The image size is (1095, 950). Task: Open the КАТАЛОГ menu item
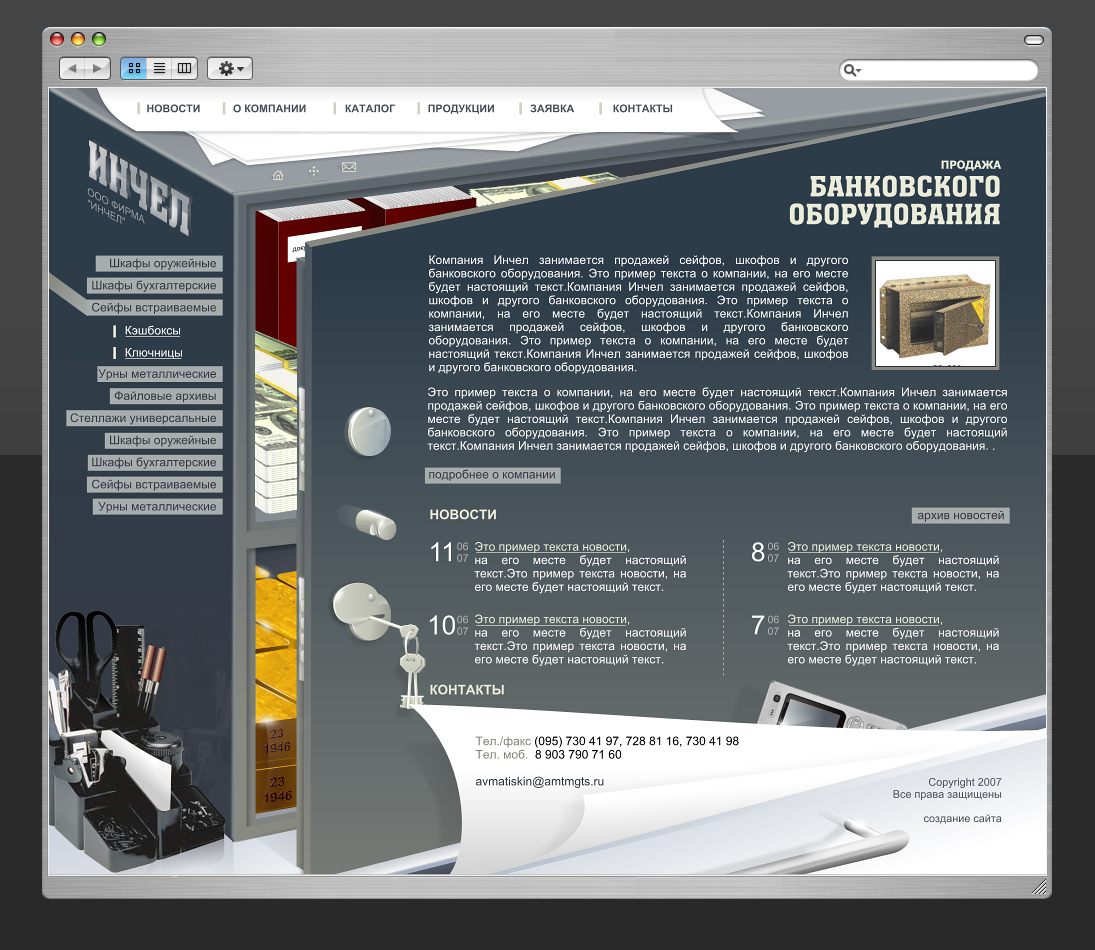370,108
